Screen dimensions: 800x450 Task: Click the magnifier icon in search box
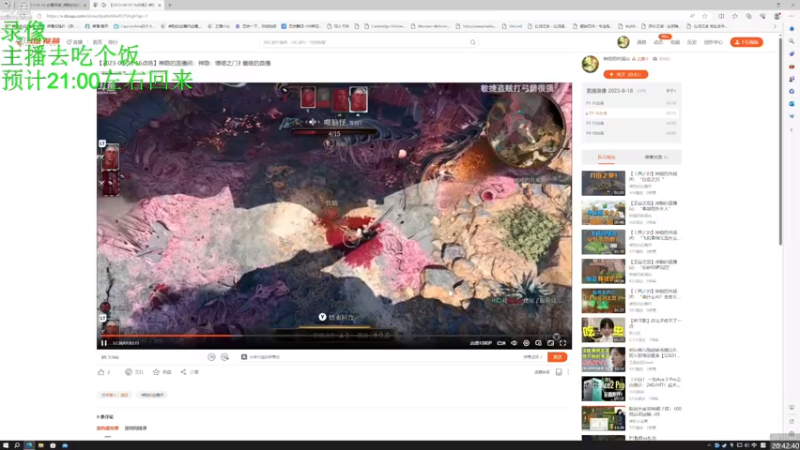473,42
